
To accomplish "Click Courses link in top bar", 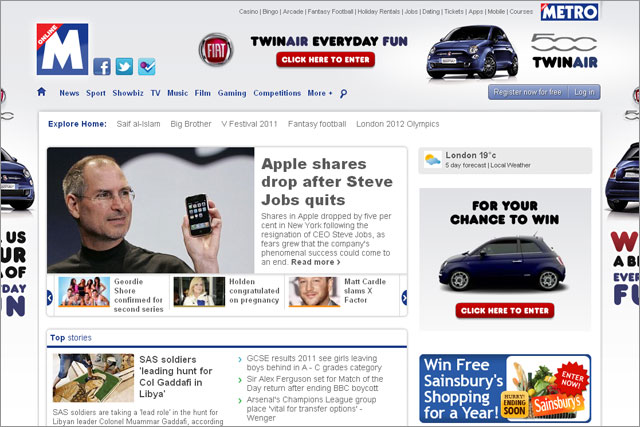I will pyautogui.click(x=521, y=11).
